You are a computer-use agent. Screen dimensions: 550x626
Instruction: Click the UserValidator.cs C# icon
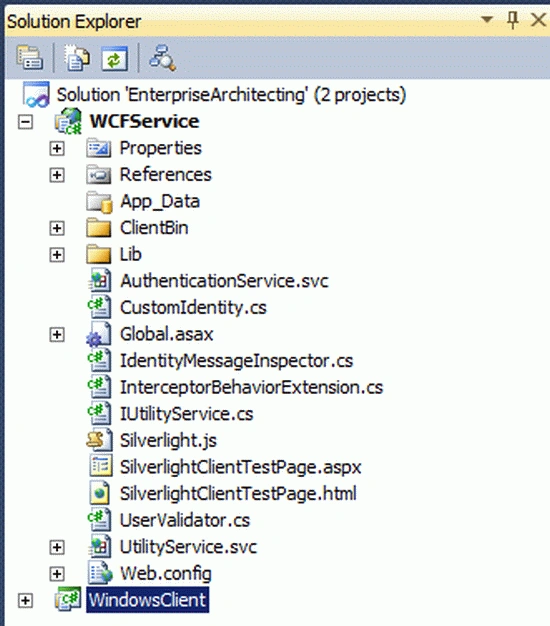pos(99,519)
